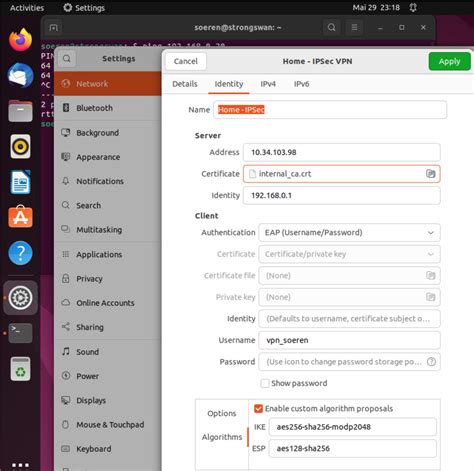Click the Cancel button
The height and width of the screenshot is (471, 474).
[186, 61]
